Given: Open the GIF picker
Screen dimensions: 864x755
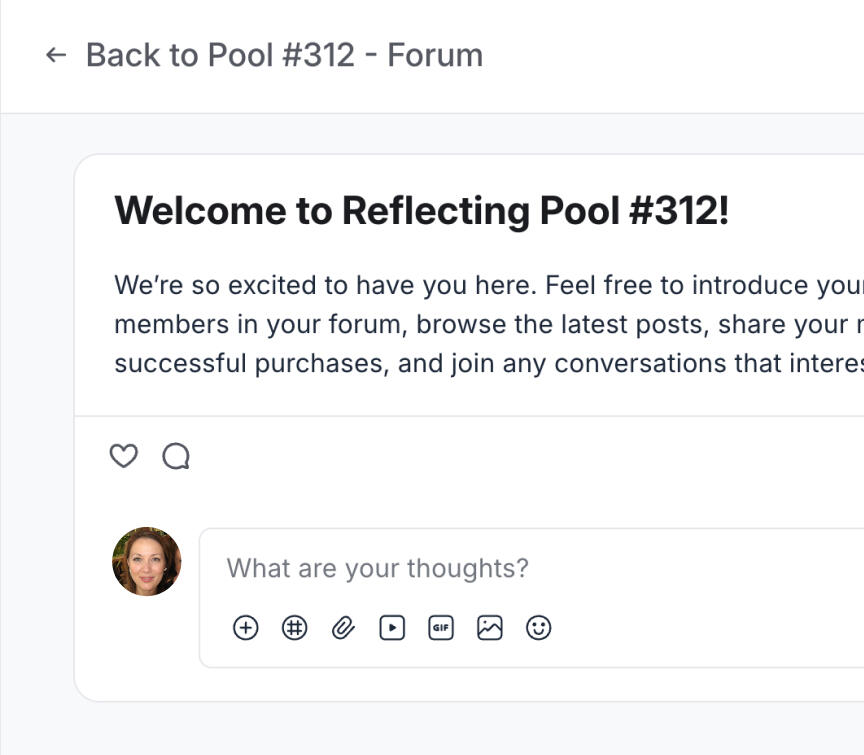Looking at the screenshot, I should click(441, 628).
